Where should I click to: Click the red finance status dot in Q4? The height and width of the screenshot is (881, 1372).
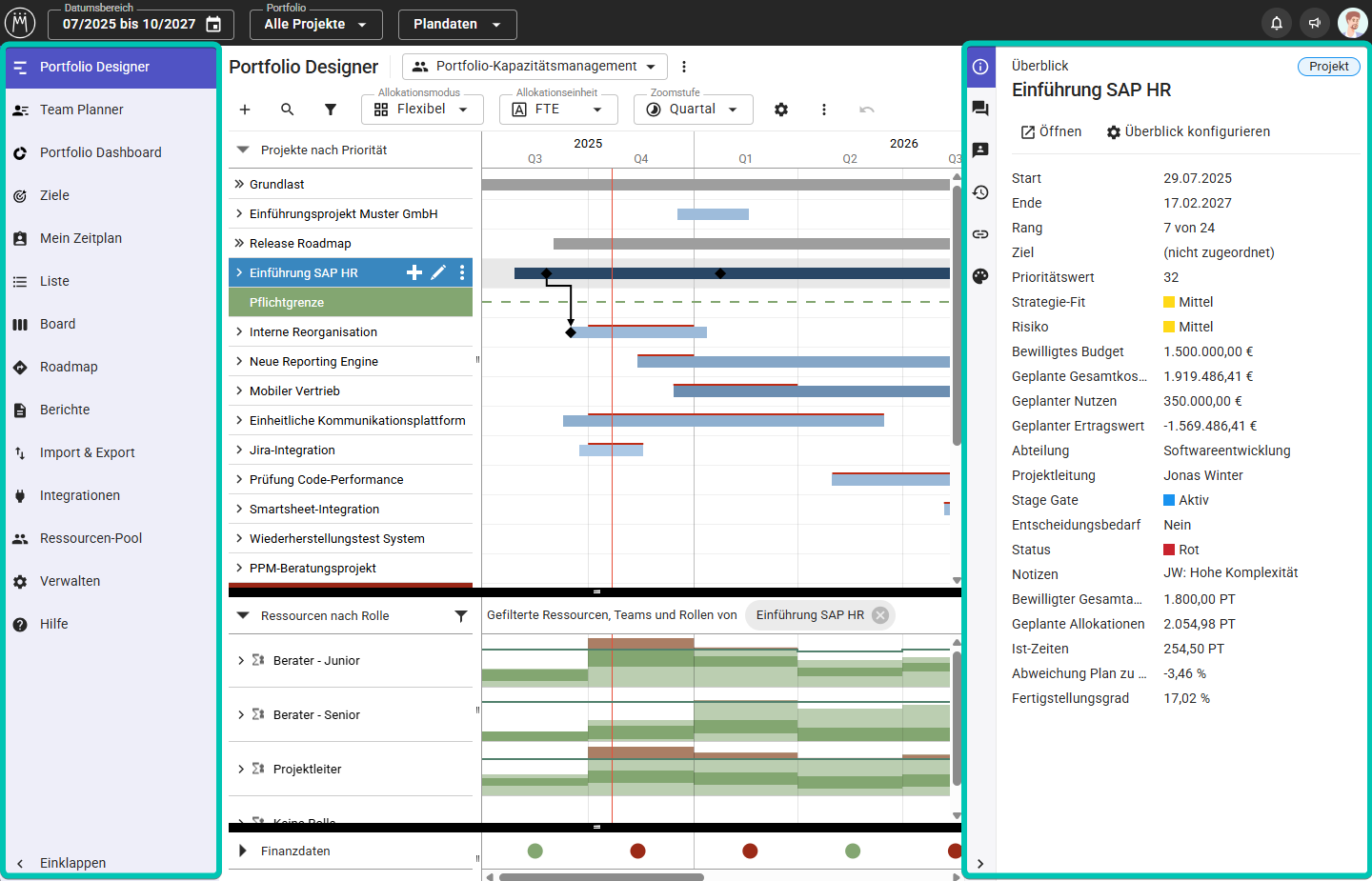tap(638, 851)
